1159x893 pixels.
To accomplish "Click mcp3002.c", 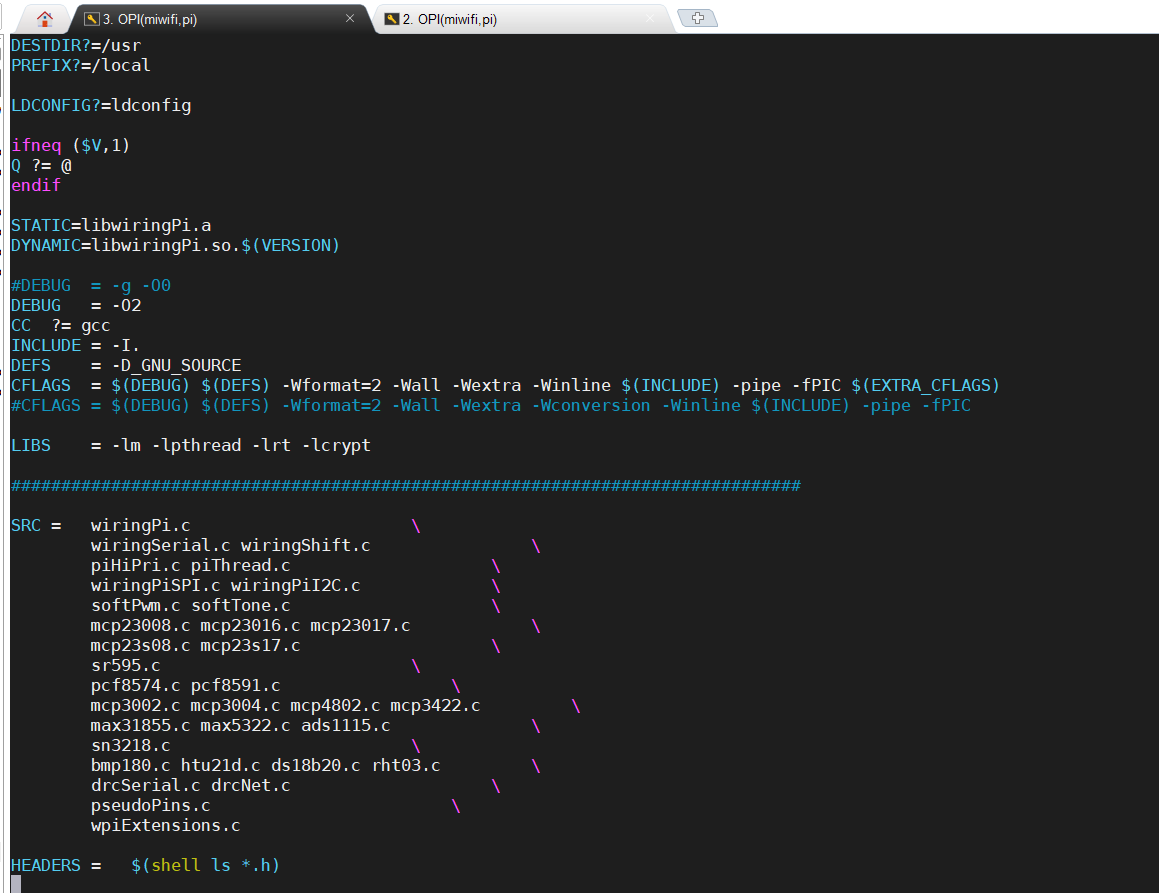I will pos(135,704).
